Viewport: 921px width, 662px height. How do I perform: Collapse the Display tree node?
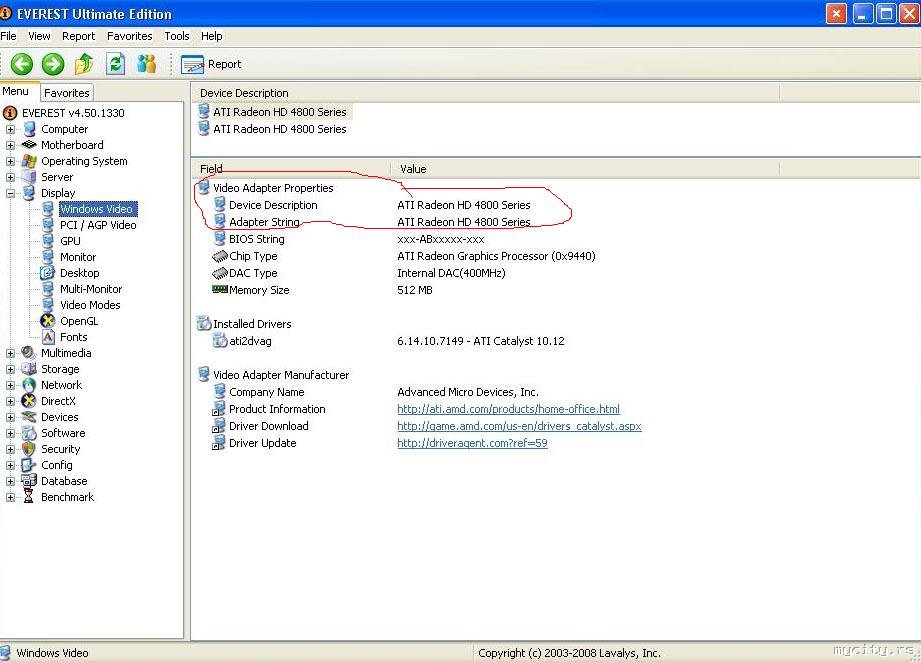[10, 193]
